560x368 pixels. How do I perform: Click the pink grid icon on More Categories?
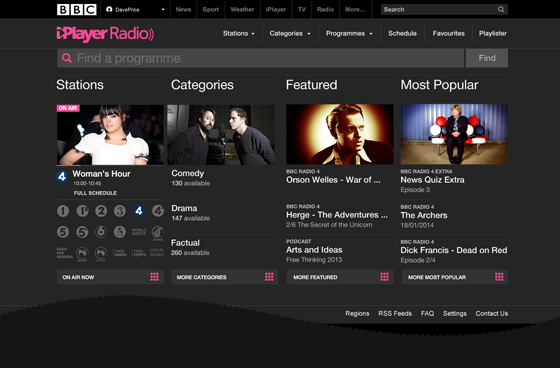tap(269, 277)
